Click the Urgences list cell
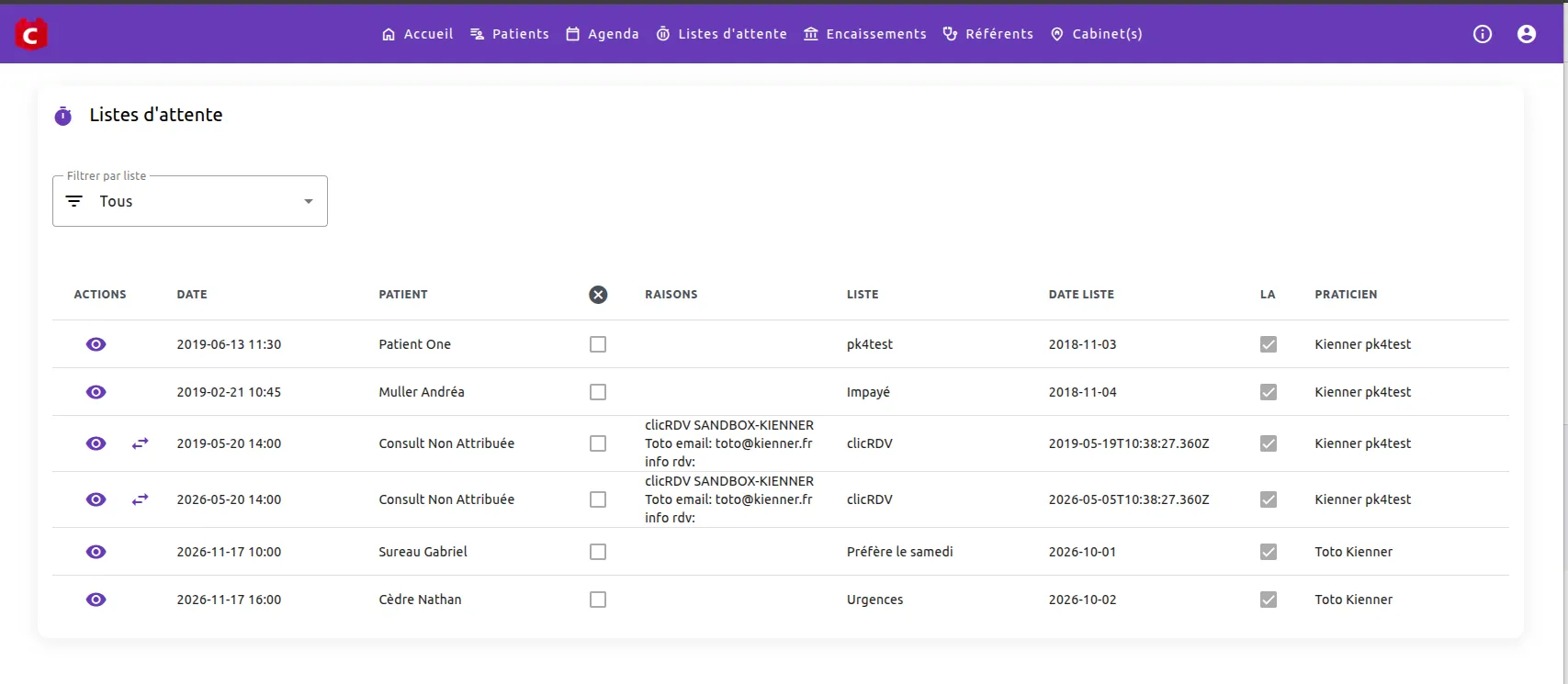The width and height of the screenshot is (1568, 684). click(874, 600)
